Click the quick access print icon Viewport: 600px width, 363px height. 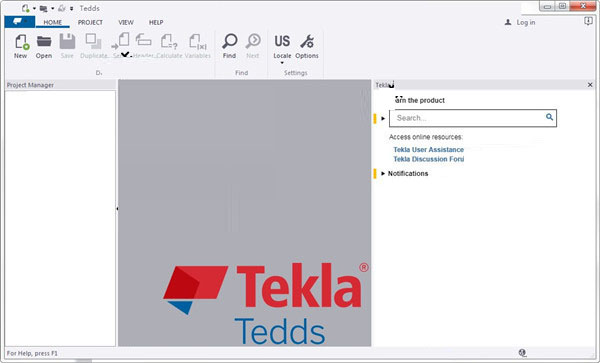tap(62, 8)
